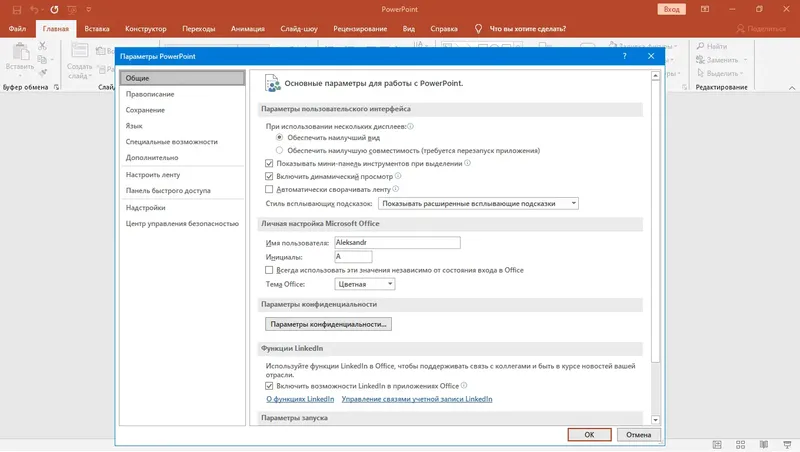Screen dimensions: 800x452
Task: Click the Cut scissors icon
Action: click(x=42, y=46)
